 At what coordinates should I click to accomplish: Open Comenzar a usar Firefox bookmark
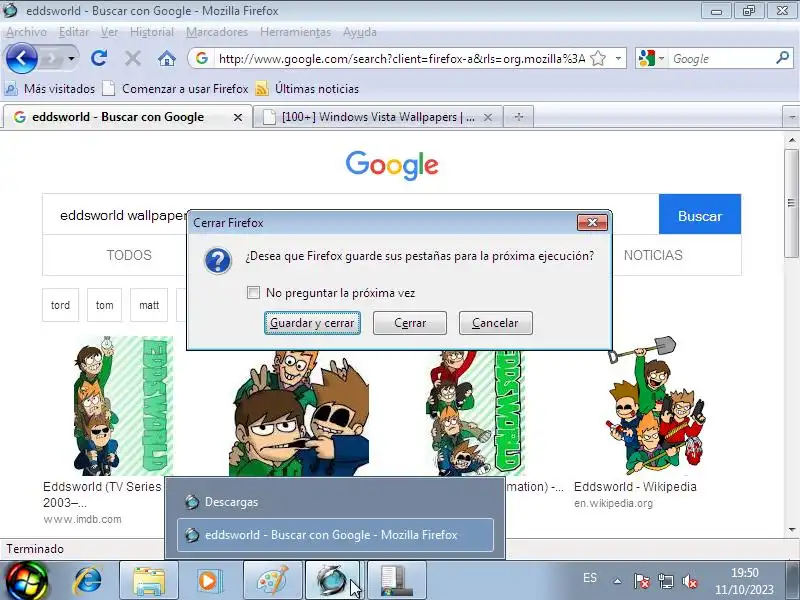(x=175, y=89)
